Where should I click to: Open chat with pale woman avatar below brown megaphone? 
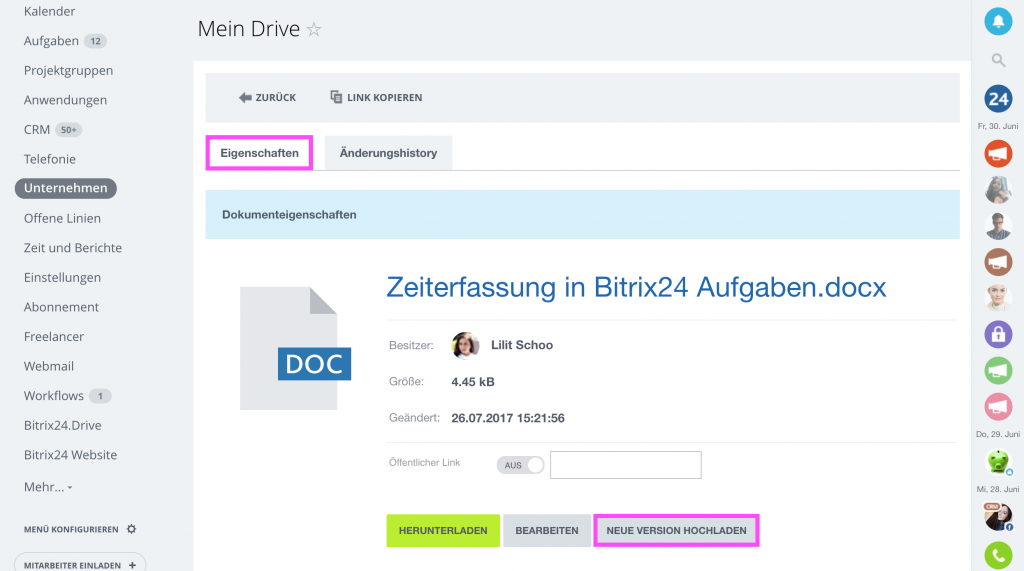(x=998, y=298)
